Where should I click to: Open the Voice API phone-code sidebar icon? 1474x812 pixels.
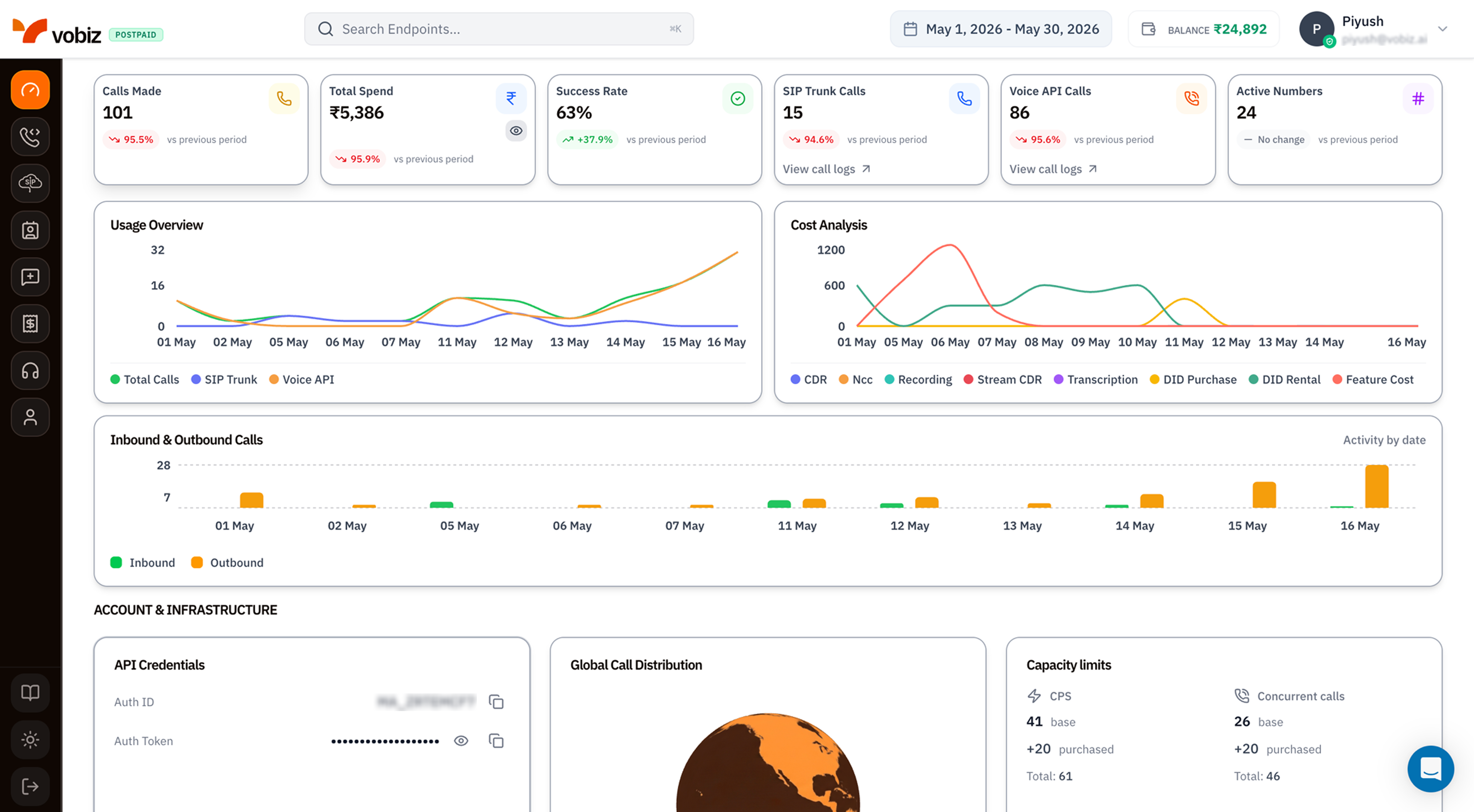pyautogui.click(x=30, y=137)
